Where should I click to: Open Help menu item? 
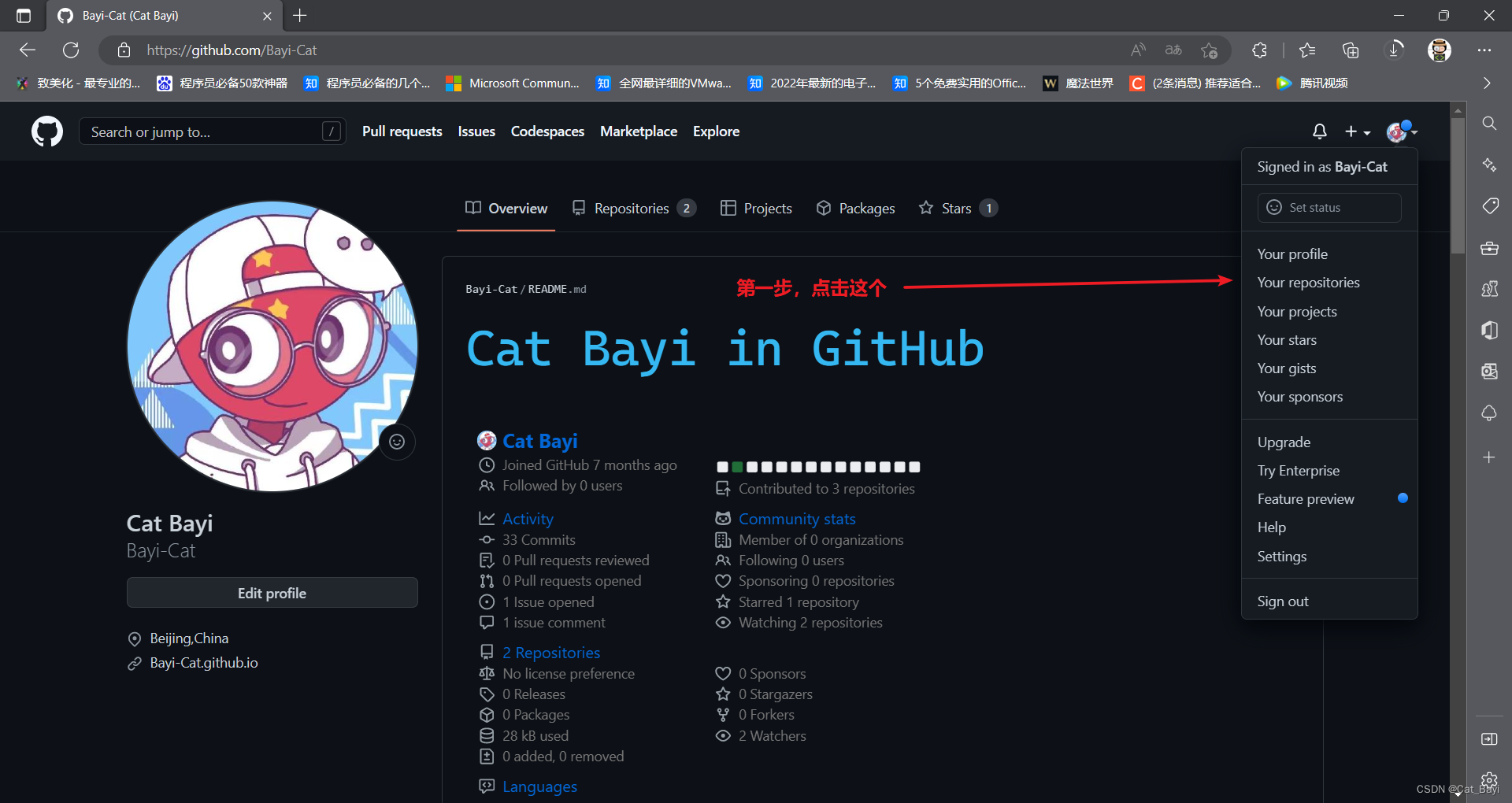1329,527
